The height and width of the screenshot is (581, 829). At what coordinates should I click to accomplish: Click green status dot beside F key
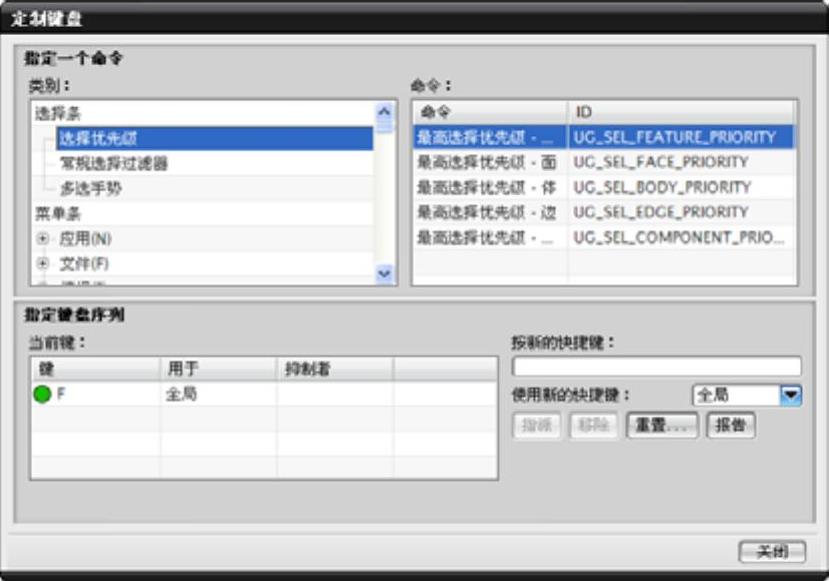[x=42, y=394]
